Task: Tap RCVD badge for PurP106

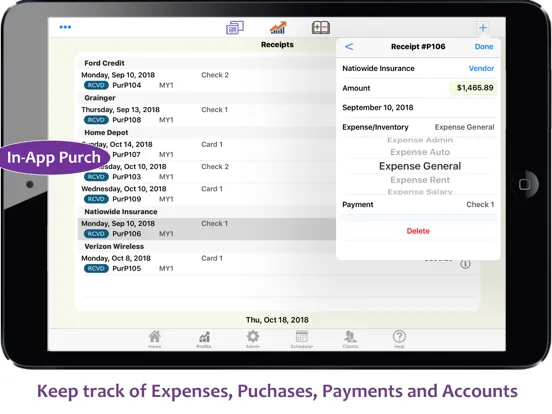Action: point(96,234)
